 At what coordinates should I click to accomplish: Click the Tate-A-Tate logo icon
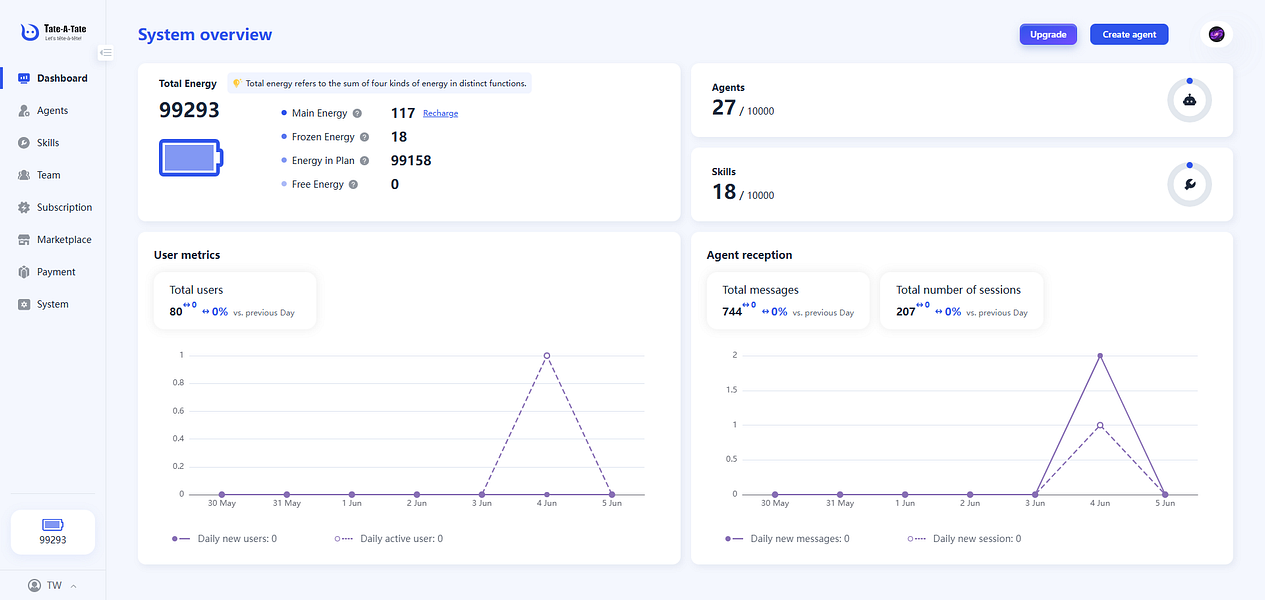(30, 33)
